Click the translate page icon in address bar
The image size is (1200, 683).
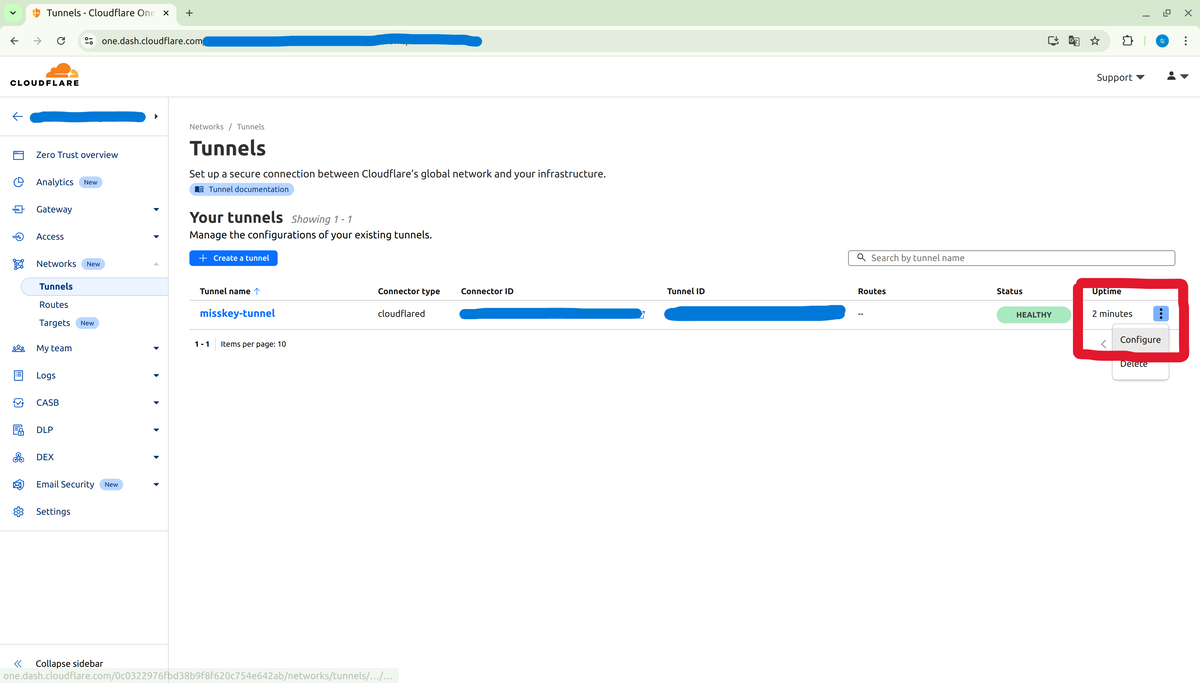coord(1074,41)
